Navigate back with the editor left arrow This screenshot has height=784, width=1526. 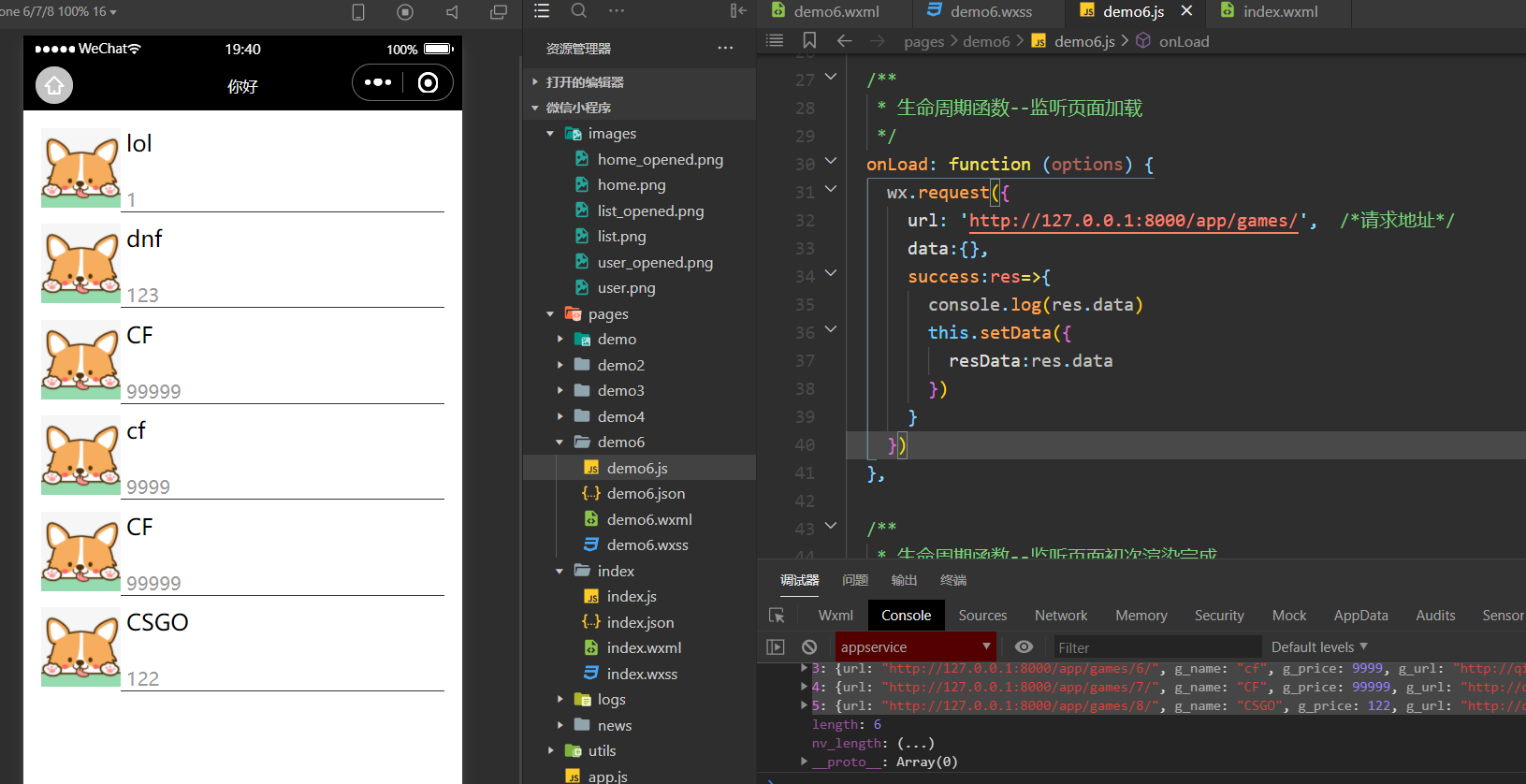click(x=844, y=40)
